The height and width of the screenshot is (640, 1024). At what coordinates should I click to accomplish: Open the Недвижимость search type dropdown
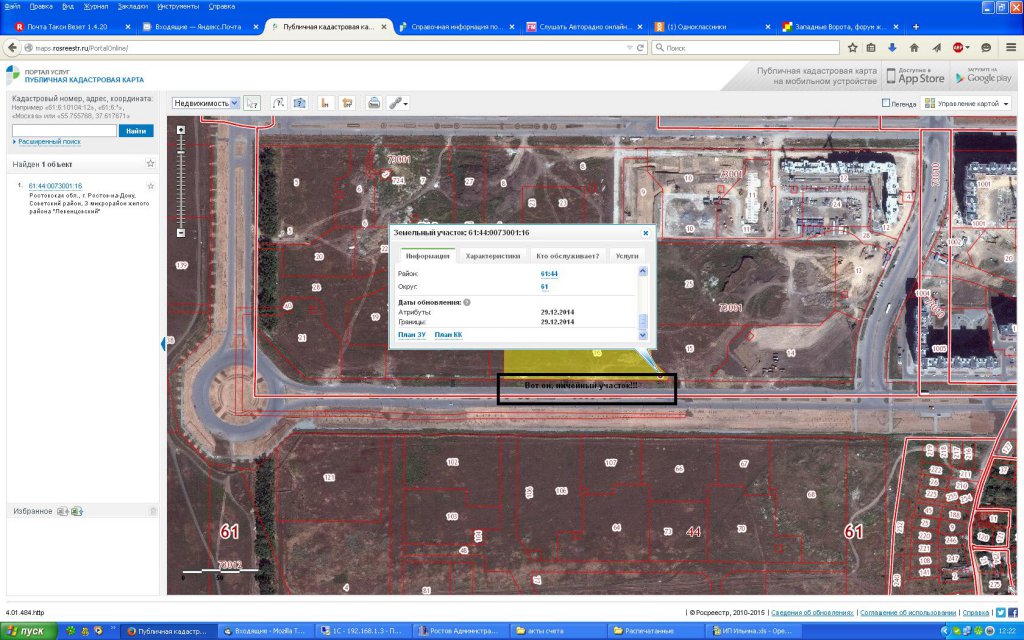tap(206, 103)
